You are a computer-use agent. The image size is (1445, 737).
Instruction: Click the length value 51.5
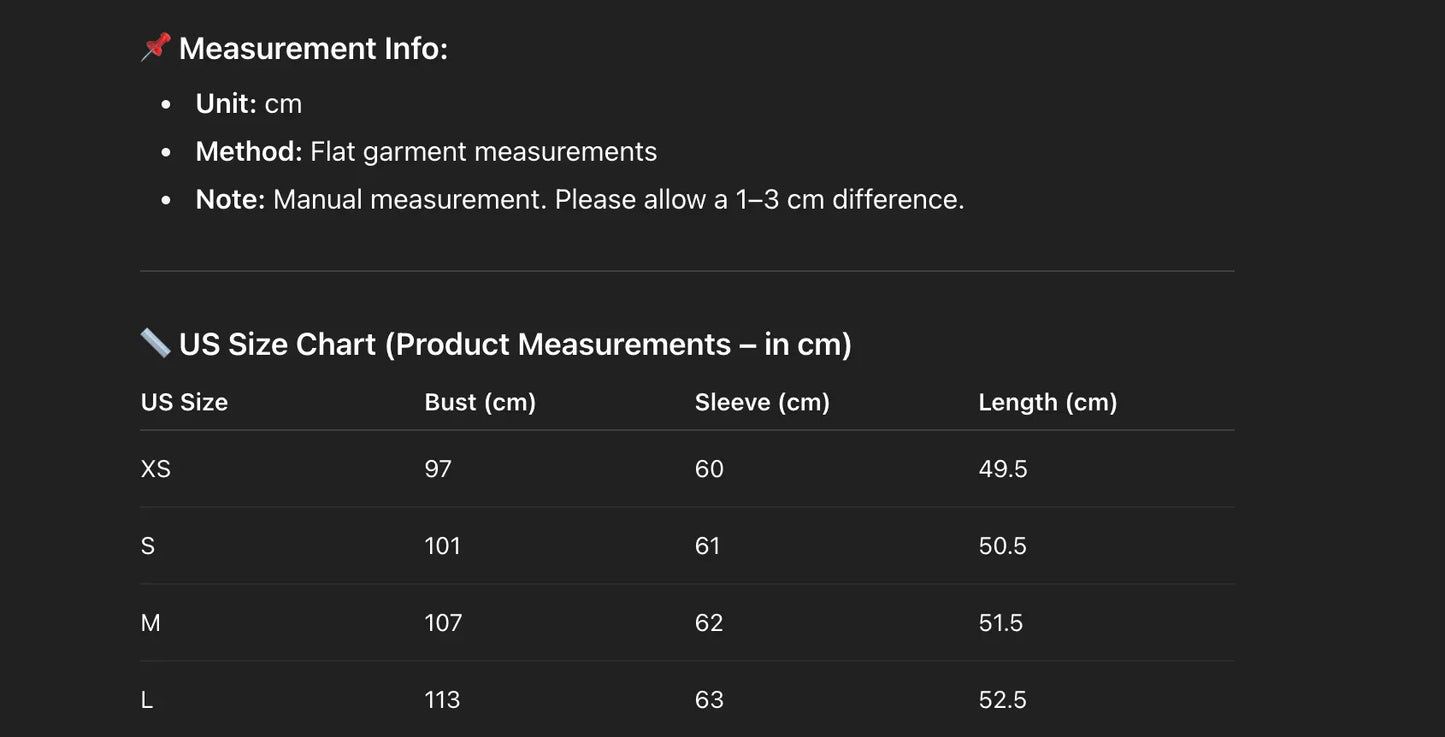(1001, 623)
